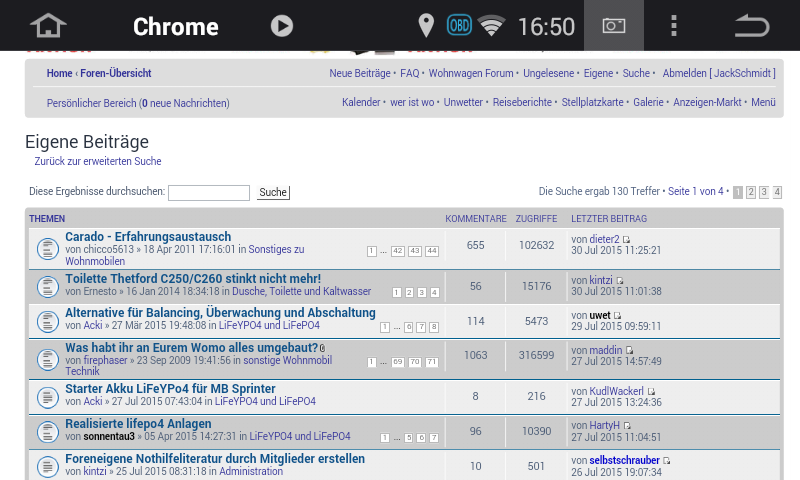Tap the location pin status icon
Viewport: 800px width, 480px height.
tap(426, 26)
